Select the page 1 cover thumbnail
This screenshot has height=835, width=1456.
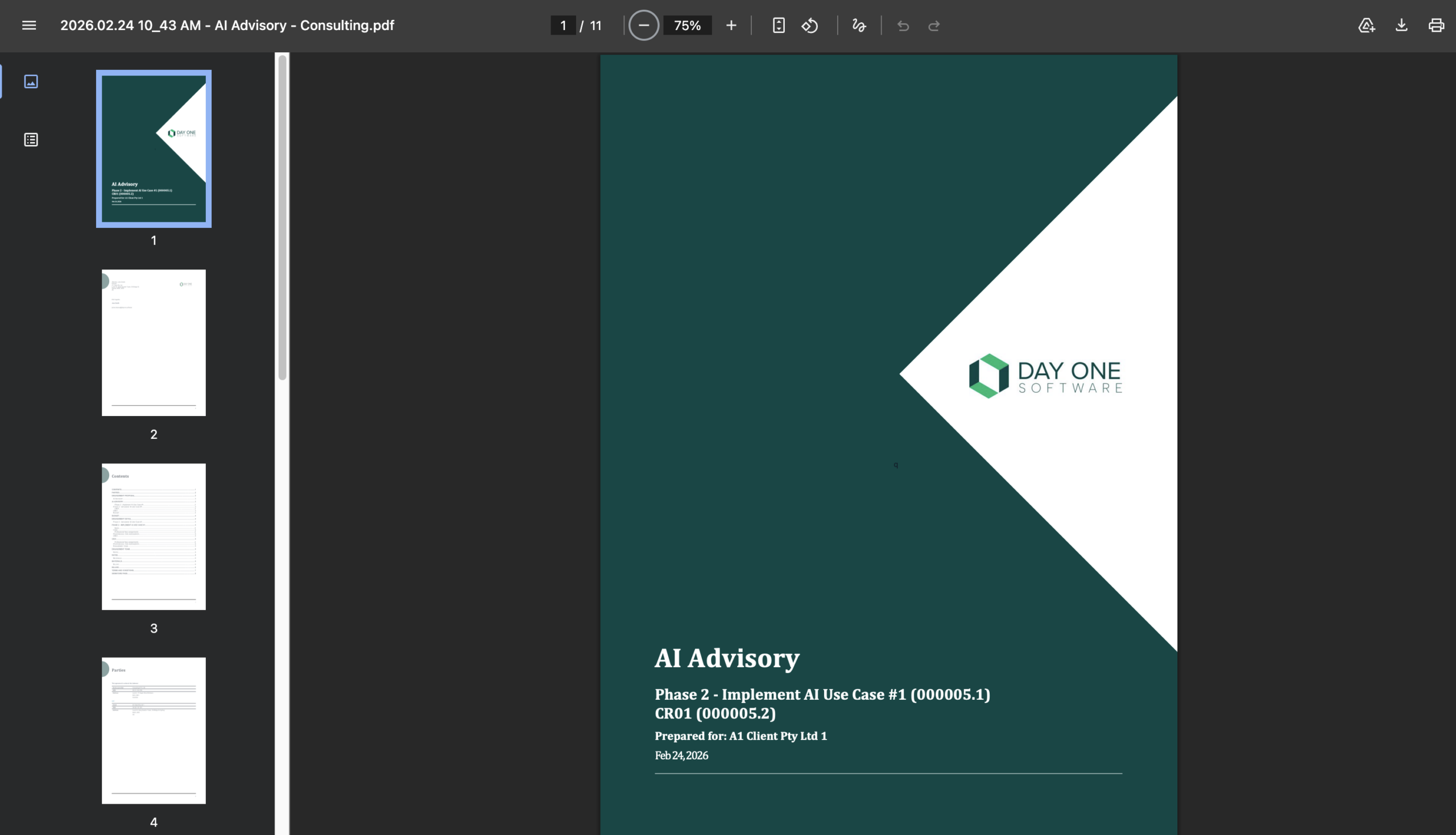click(x=154, y=148)
